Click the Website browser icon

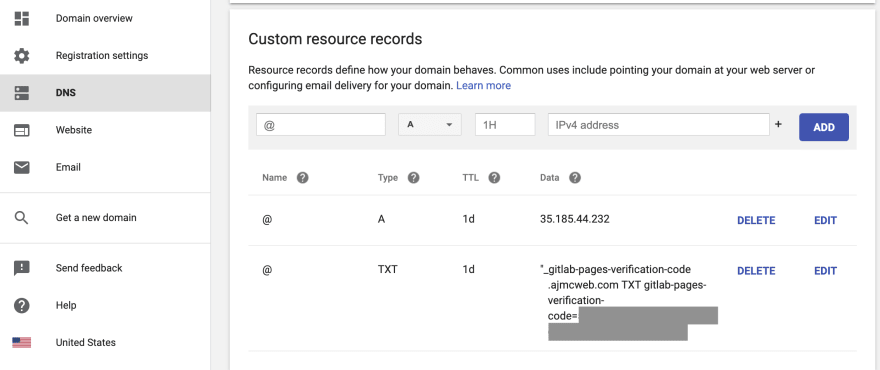[x=21, y=130]
